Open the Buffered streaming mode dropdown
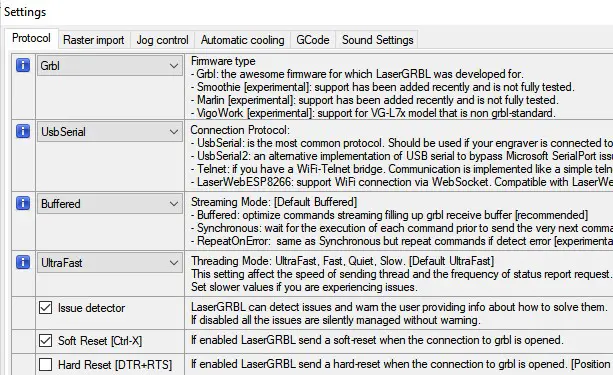 [109, 204]
